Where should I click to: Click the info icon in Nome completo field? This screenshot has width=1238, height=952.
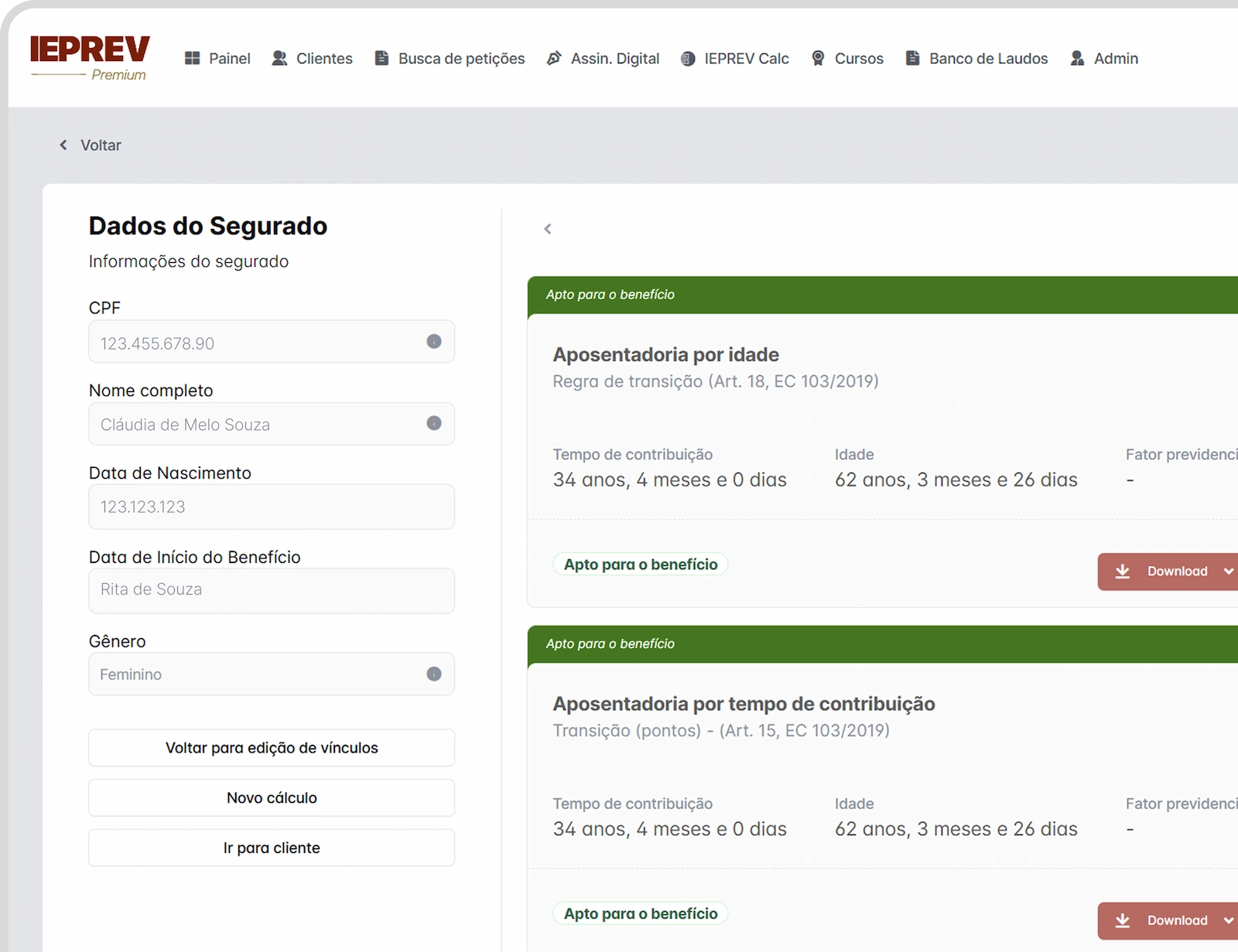(x=434, y=423)
